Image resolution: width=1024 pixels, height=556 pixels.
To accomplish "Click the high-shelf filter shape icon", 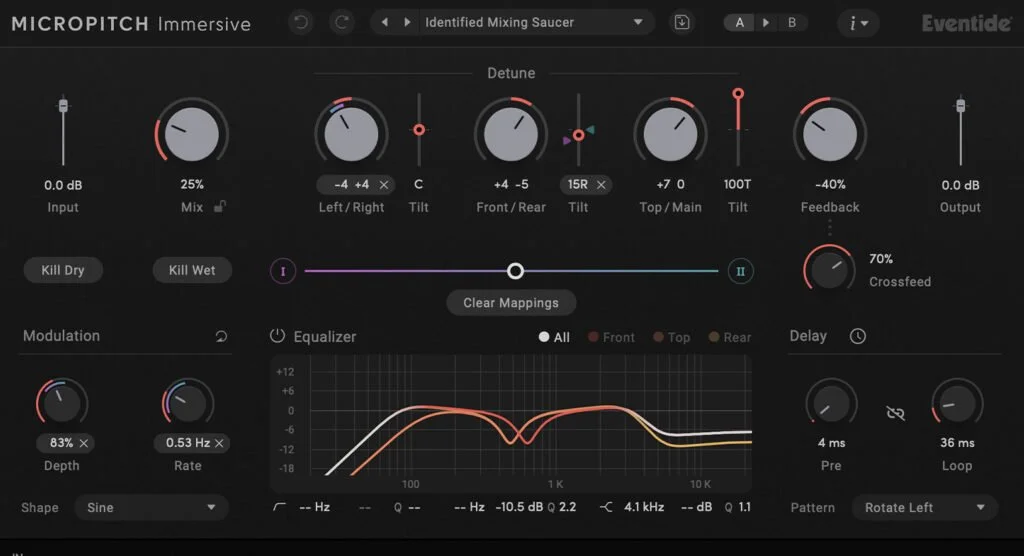I will (x=606, y=507).
